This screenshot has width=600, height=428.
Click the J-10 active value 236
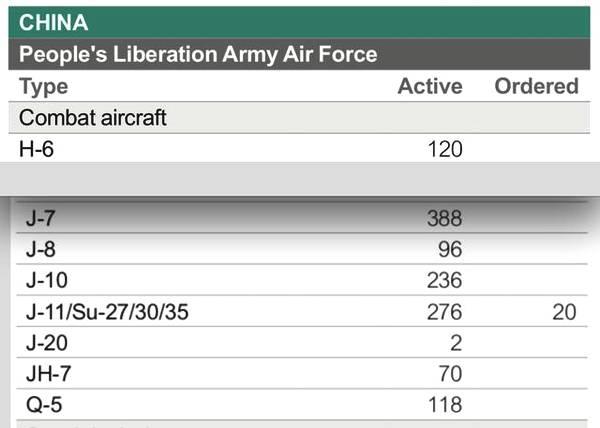(x=445, y=280)
